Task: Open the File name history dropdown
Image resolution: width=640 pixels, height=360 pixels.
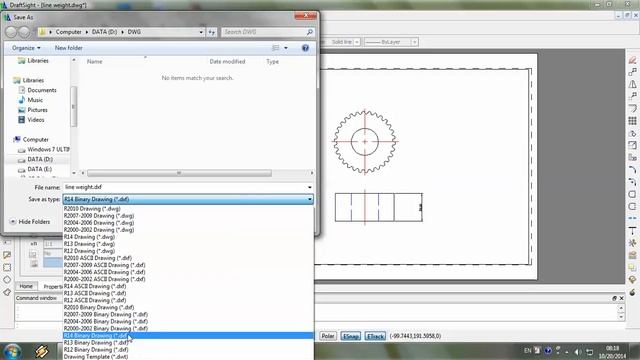Action: 310,187
